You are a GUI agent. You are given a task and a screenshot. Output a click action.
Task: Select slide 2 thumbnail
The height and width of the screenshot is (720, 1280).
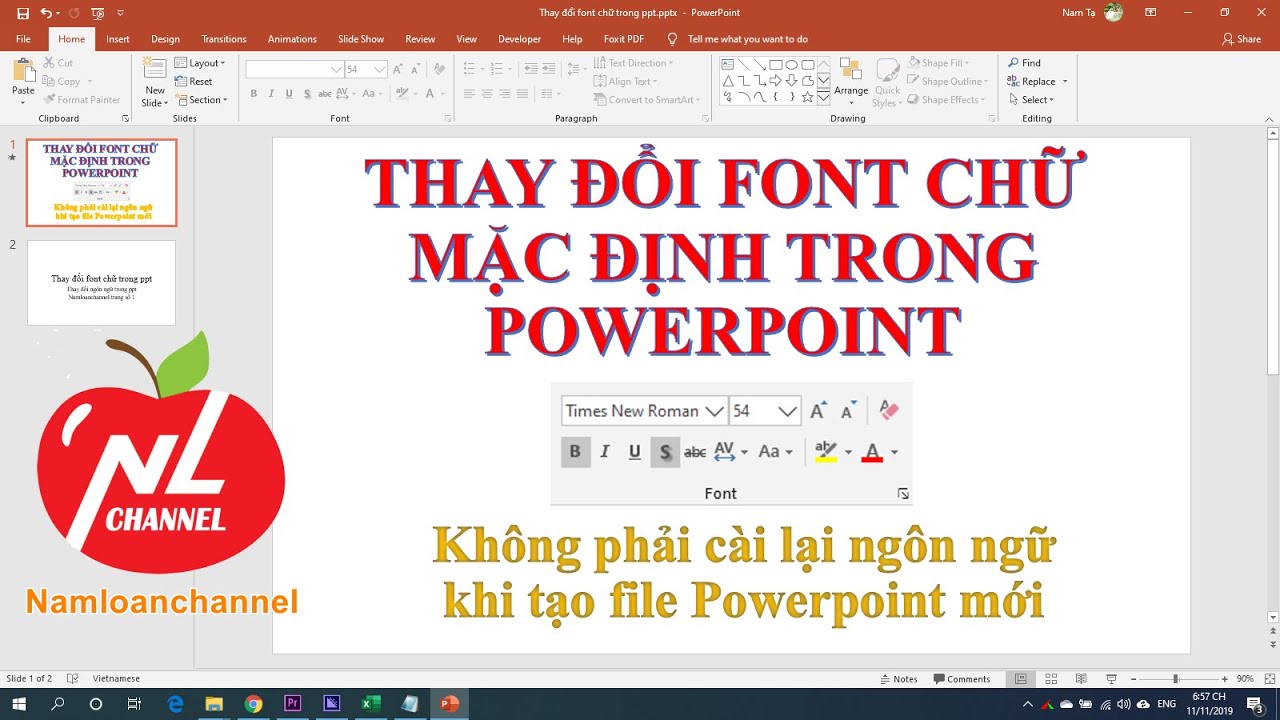click(101, 283)
